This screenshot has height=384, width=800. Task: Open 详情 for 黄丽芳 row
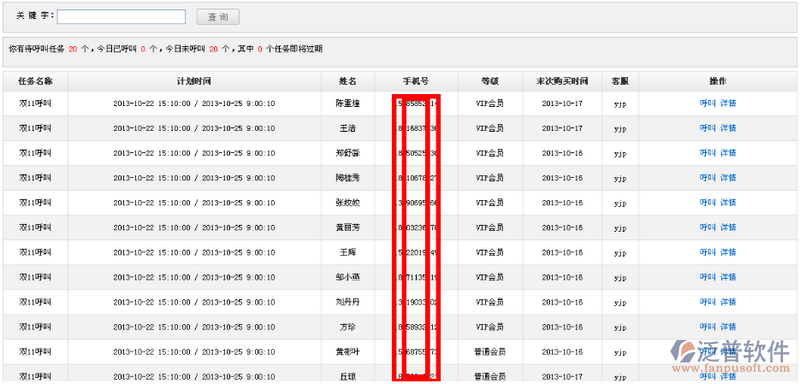[x=728, y=227]
